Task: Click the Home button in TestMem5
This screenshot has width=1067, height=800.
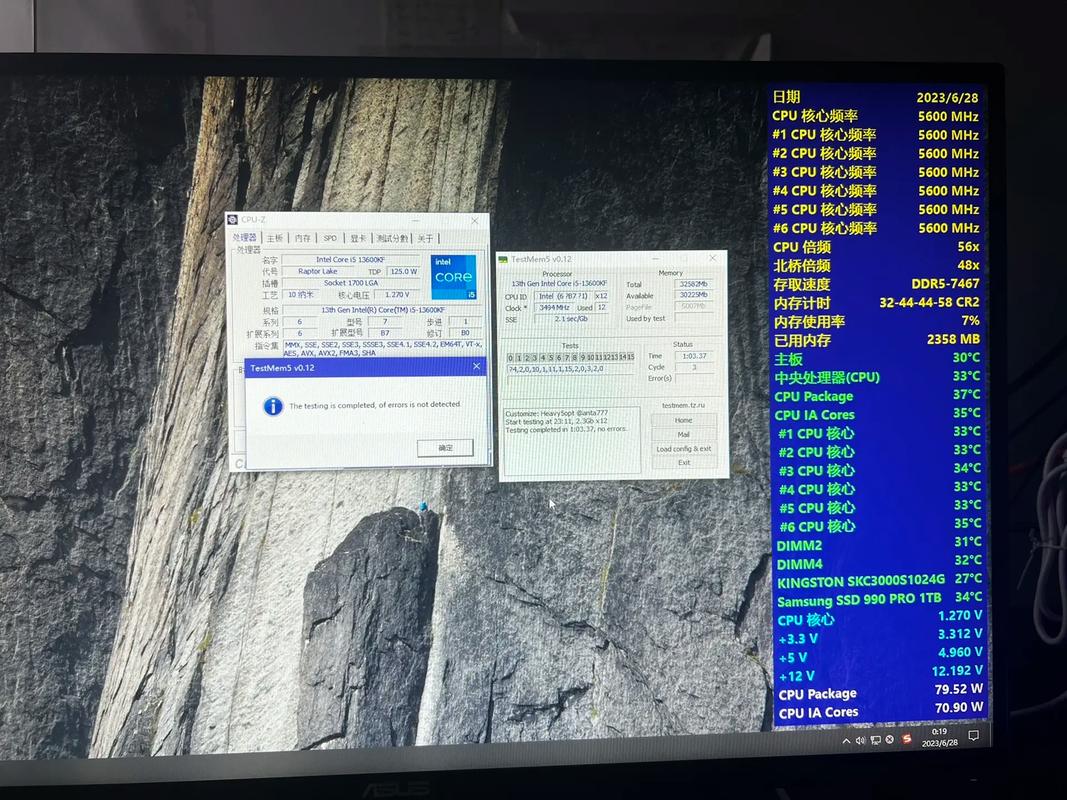Action: pos(684,420)
